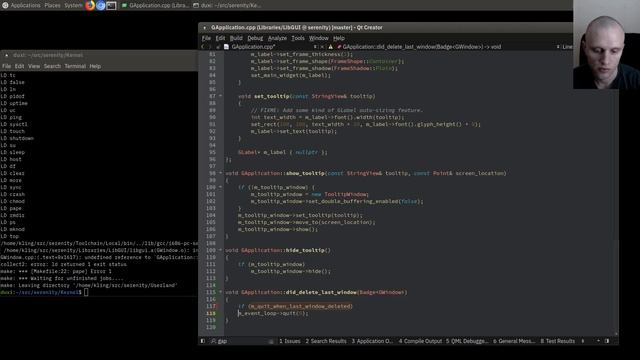The image size is (640, 360).
Task: Open the GApplication.cpp open-documents dropdown
Action: click(315, 47)
